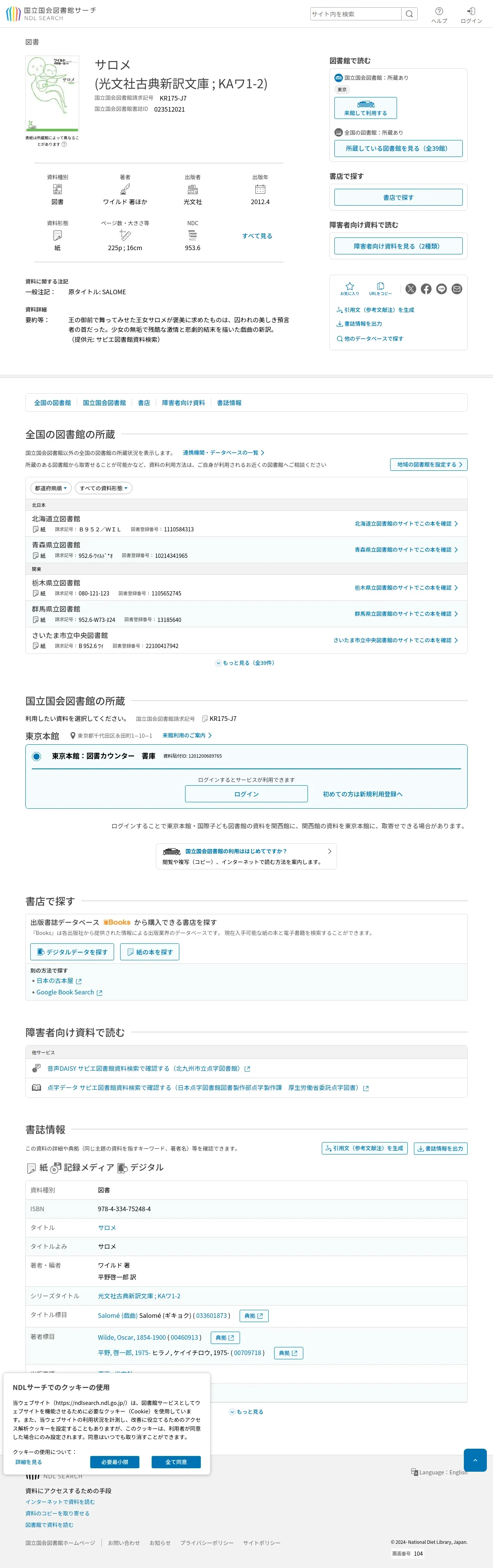Click the NDL Search logo
The width and height of the screenshot is (493, 1568).
tap(51, 13)
